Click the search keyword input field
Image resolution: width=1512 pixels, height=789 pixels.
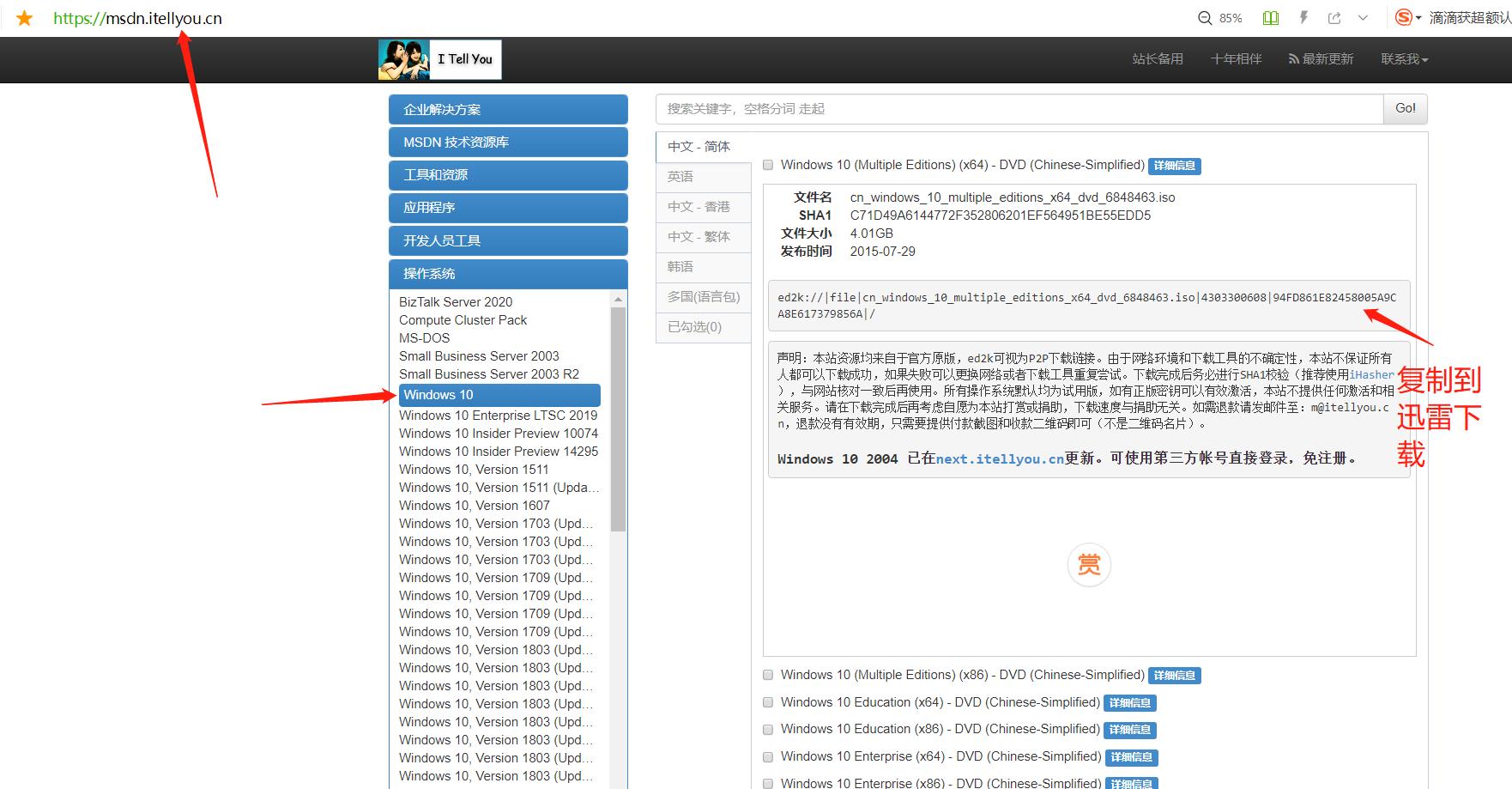pos(1019,109)
